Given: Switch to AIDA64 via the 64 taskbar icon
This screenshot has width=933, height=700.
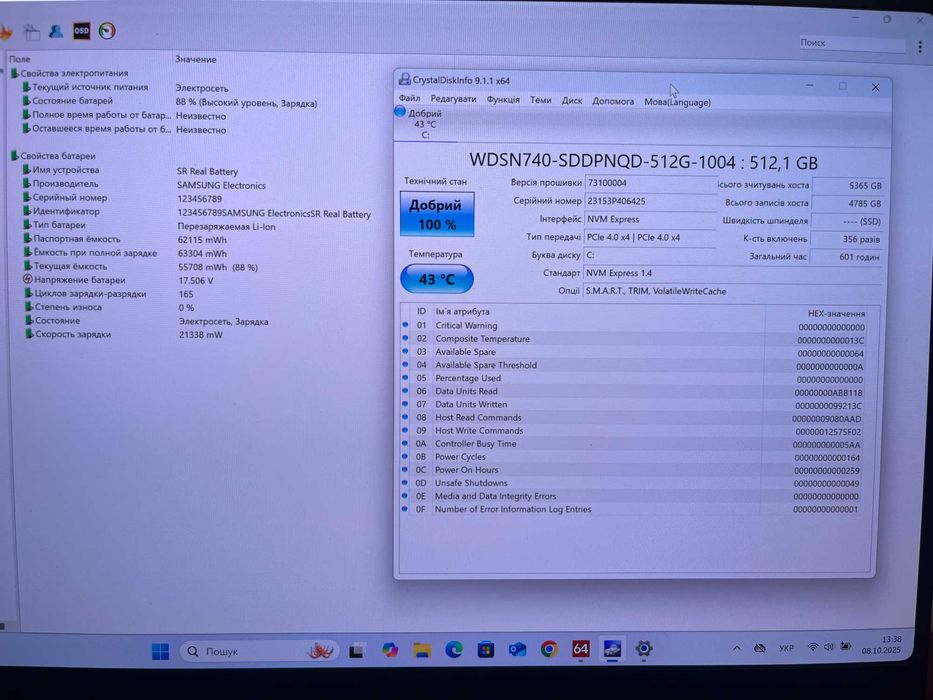Looking at the screenshot, I should click(581, 648).
